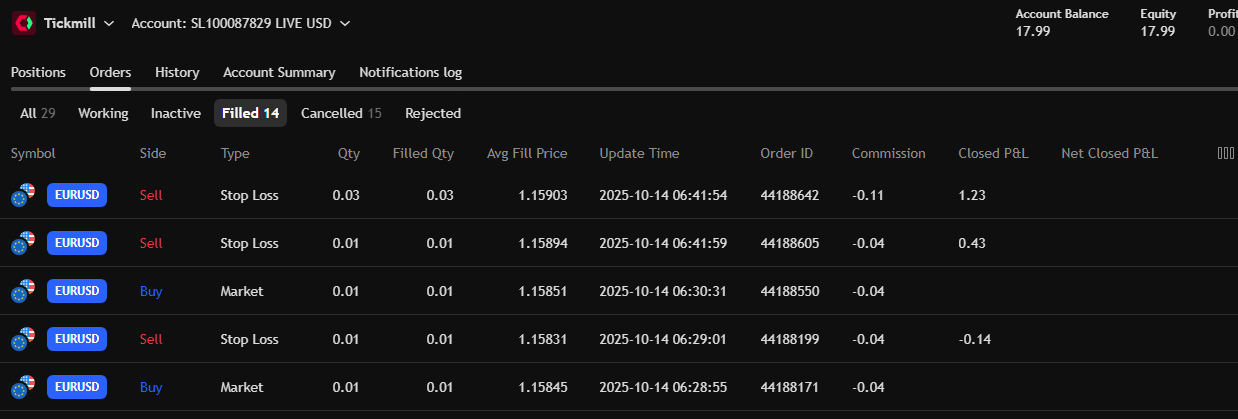Open the History tab

[x=177, y=72]
